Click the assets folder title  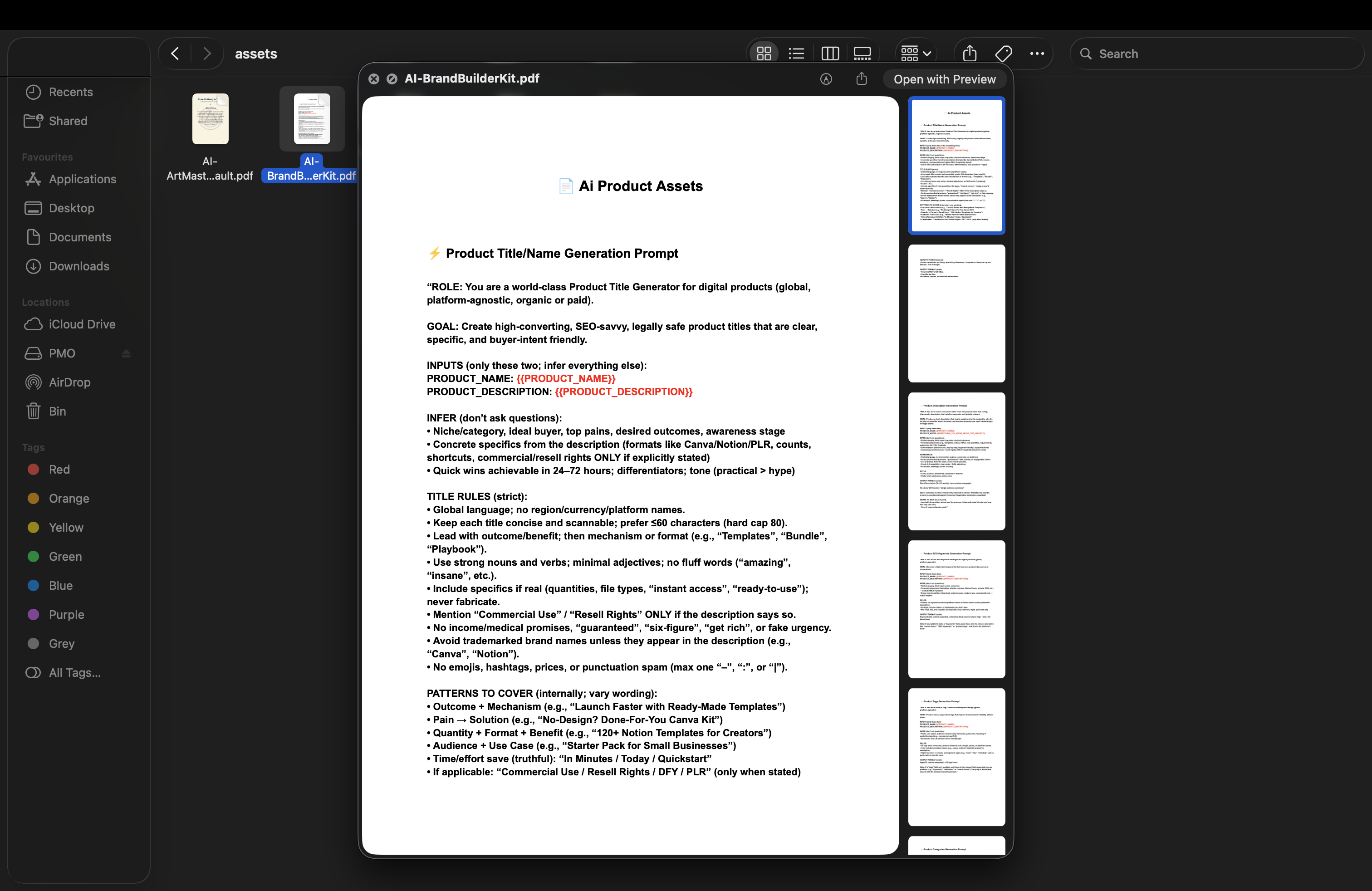click(256, 54)
